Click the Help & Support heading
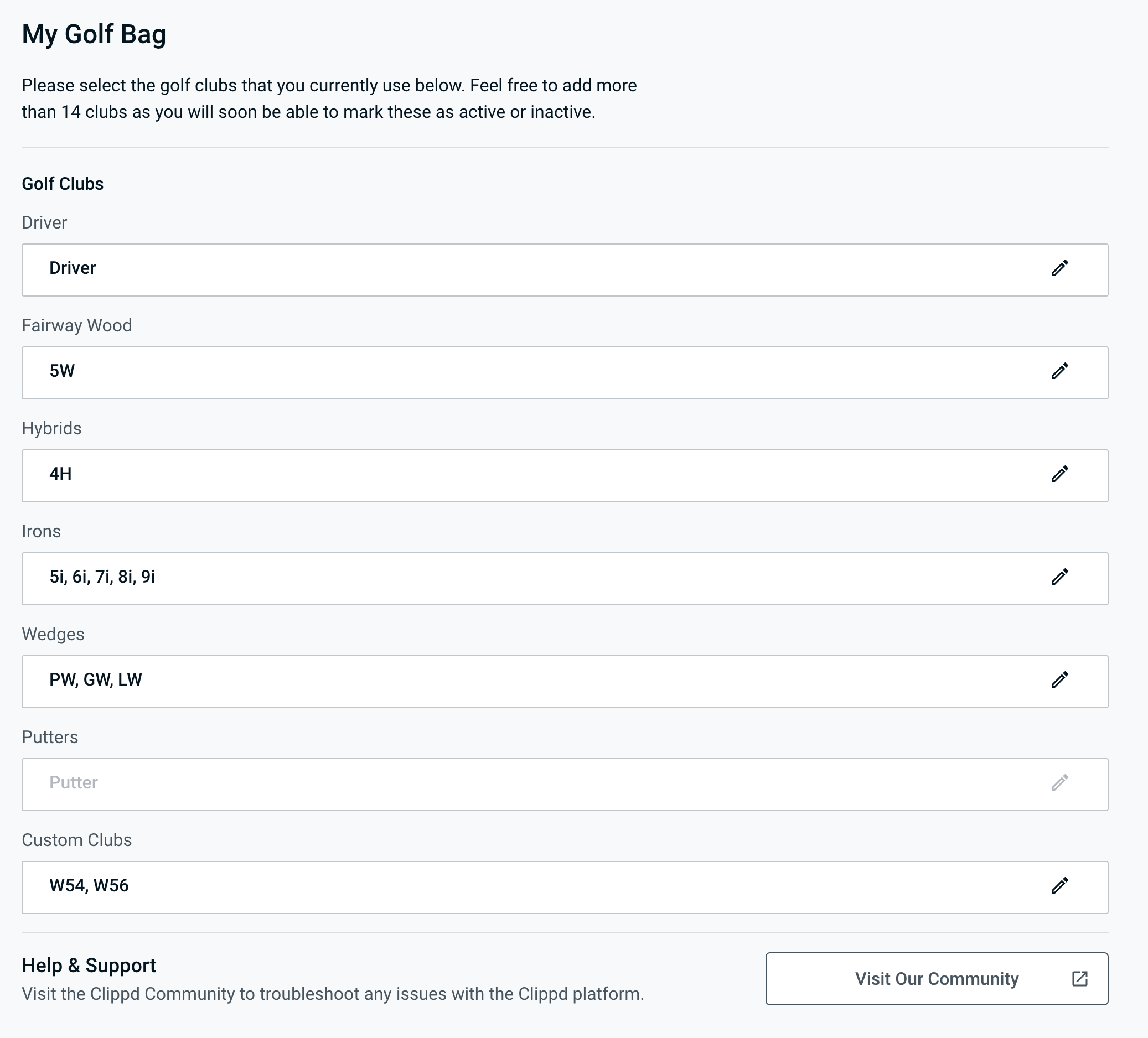The width and height of the screenshot is (1148, 1038). [x=89, y=965]
